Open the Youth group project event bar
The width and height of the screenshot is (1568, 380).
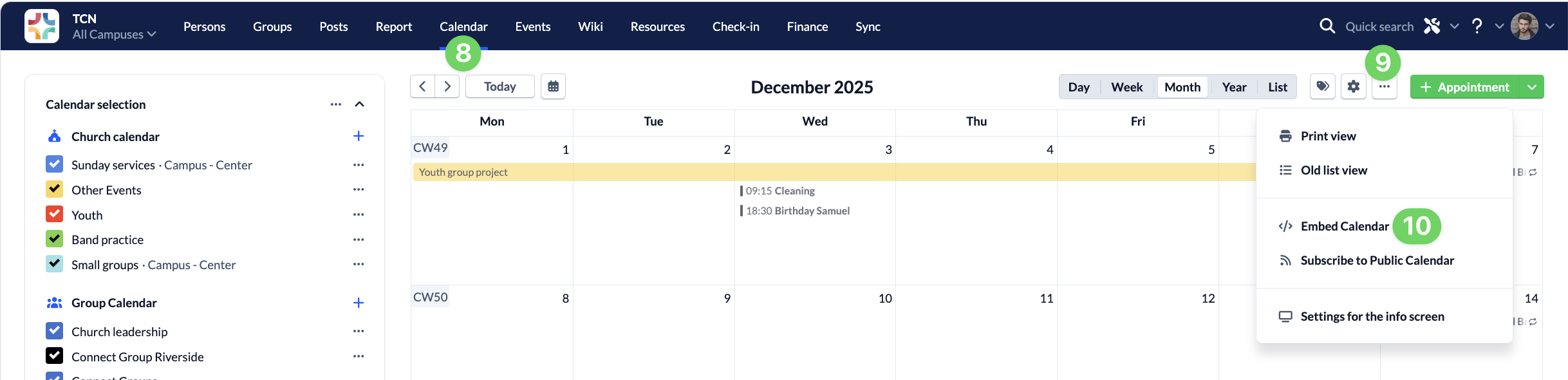tap(834, 172)
